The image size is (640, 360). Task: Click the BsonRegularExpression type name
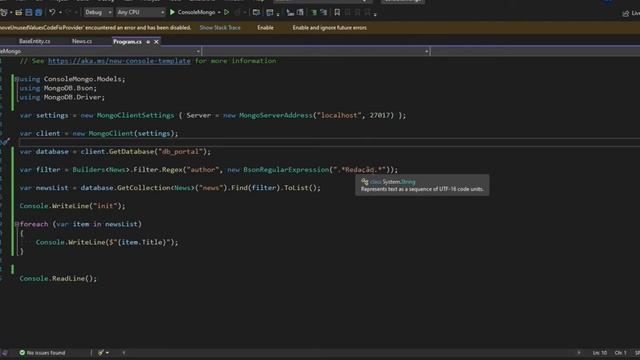pos(286,169)
